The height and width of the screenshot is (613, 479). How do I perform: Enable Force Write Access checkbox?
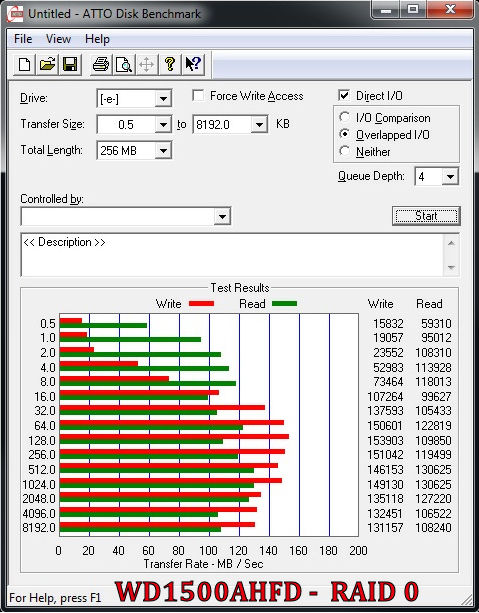(x=198, y=95)
